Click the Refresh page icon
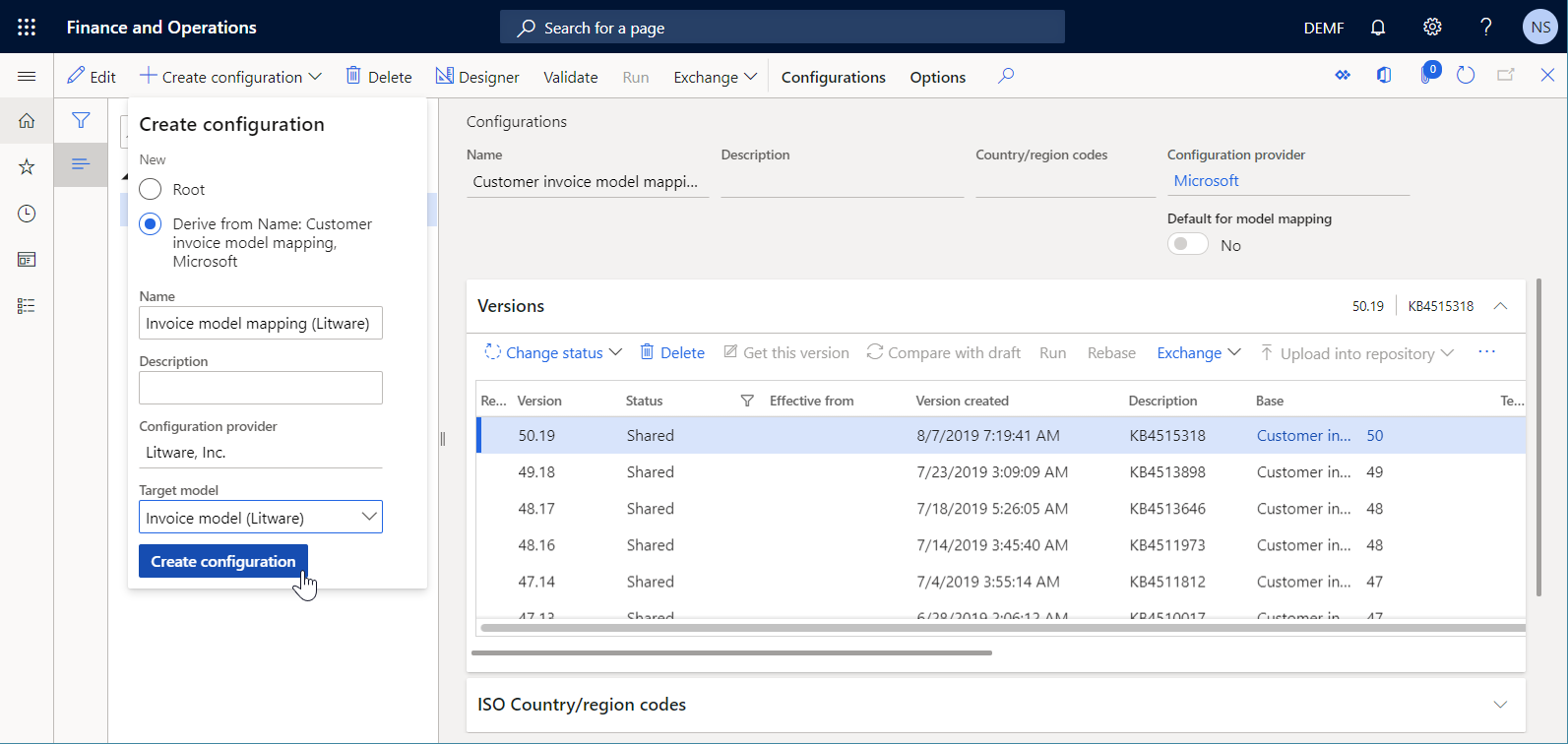This screenshot has height=744, width=1568. 1466,76
